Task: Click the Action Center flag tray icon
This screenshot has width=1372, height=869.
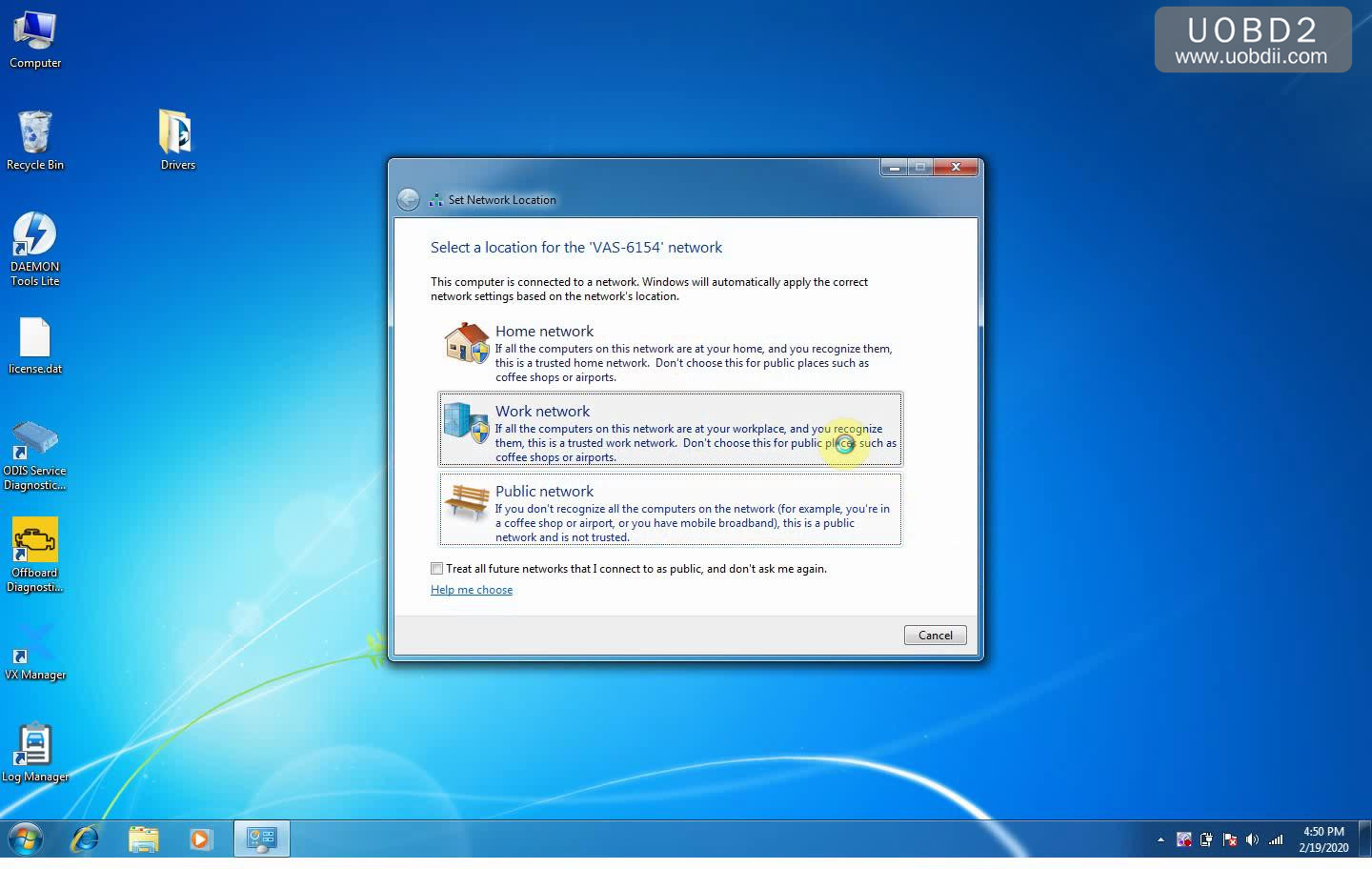Action: coord(1229,839)
